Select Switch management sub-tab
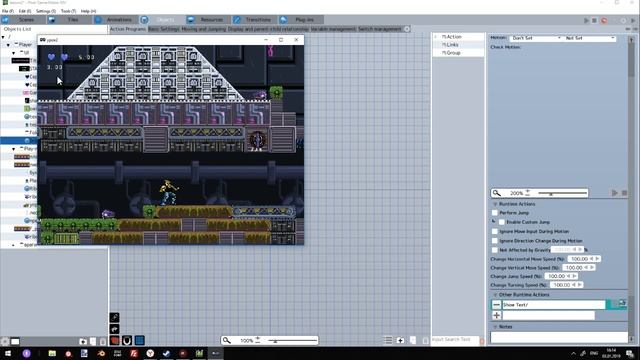This screenshot has height=360, width=640. point(380,29)
